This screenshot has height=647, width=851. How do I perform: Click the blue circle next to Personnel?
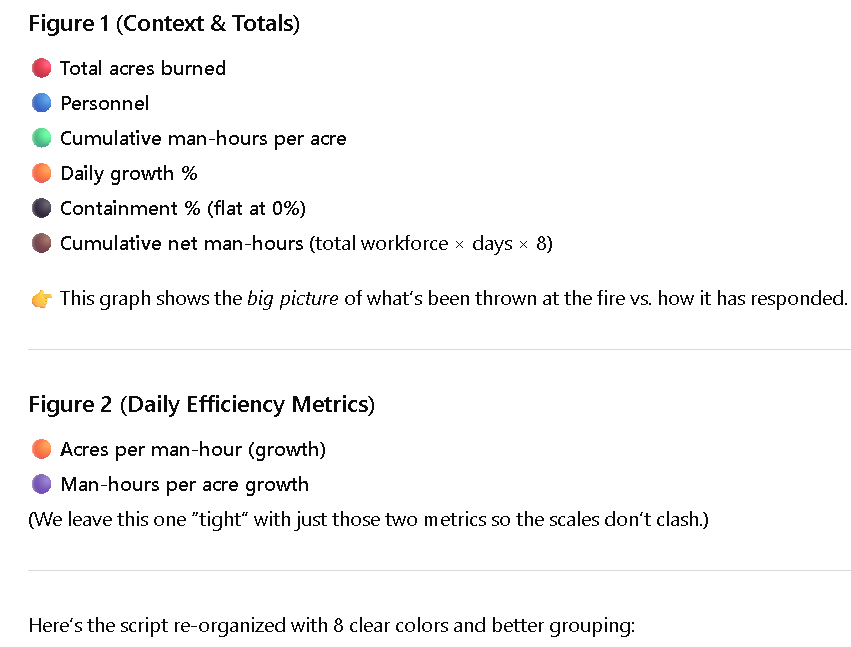point(41,103)
